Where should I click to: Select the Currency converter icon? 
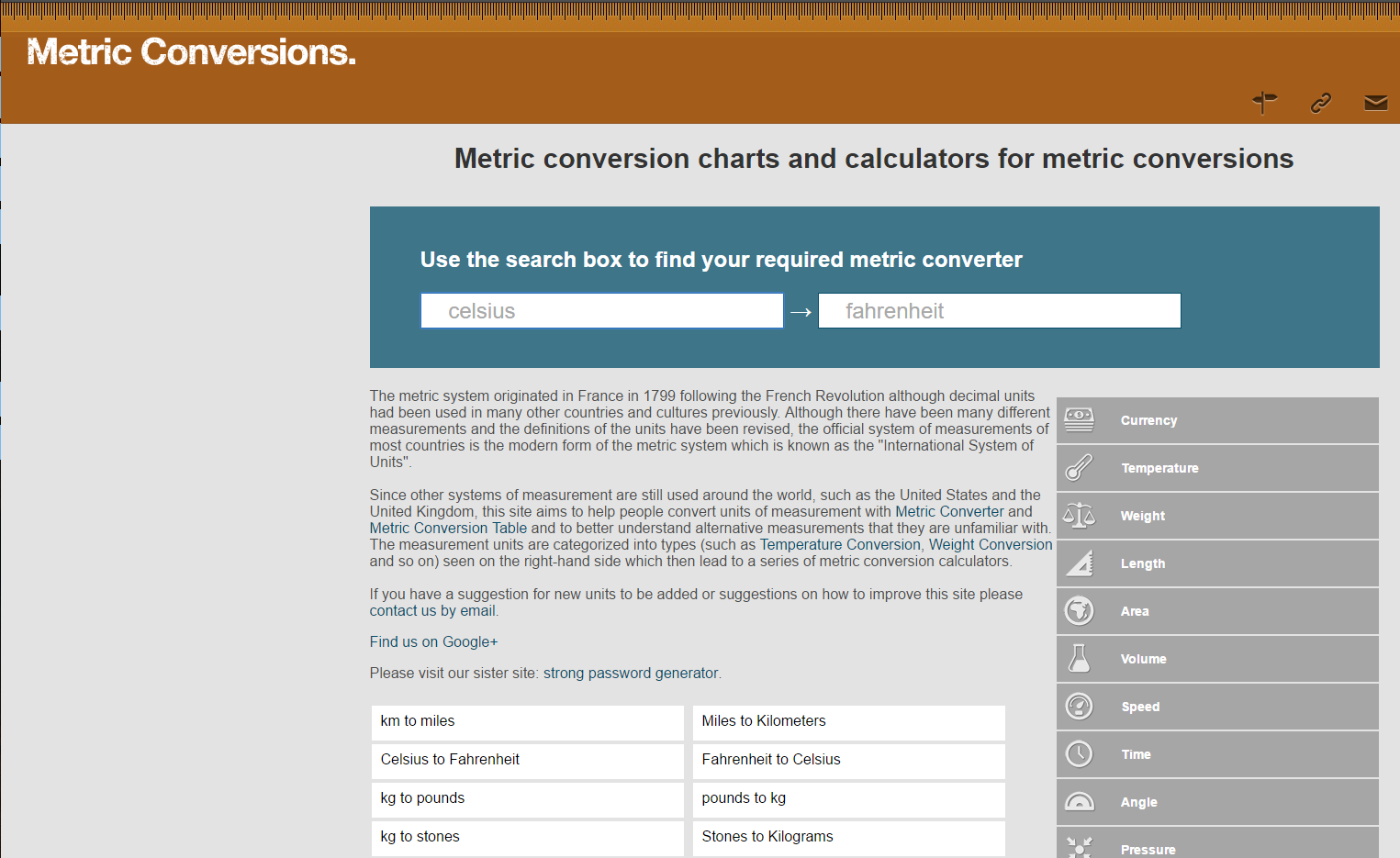coord(1079,420)
